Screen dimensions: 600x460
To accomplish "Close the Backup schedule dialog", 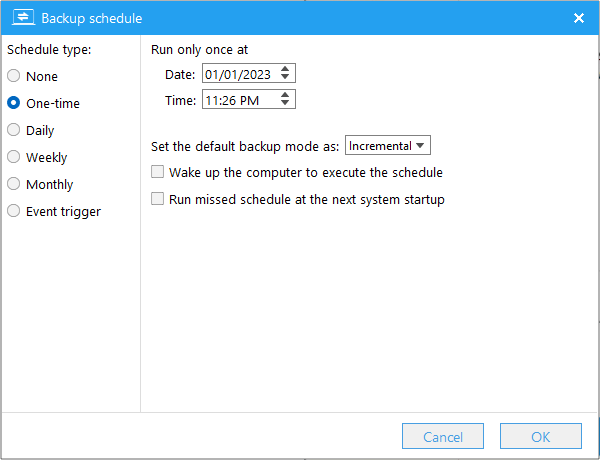I will (x=578, y=18).
